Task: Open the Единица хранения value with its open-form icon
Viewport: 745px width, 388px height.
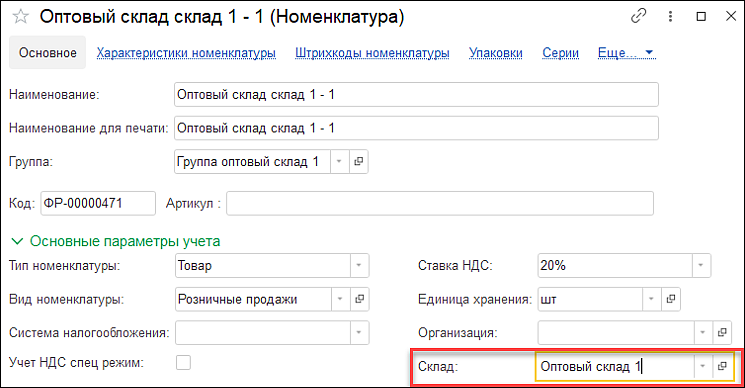Action: pyautogui.click(x=670, y=299)
